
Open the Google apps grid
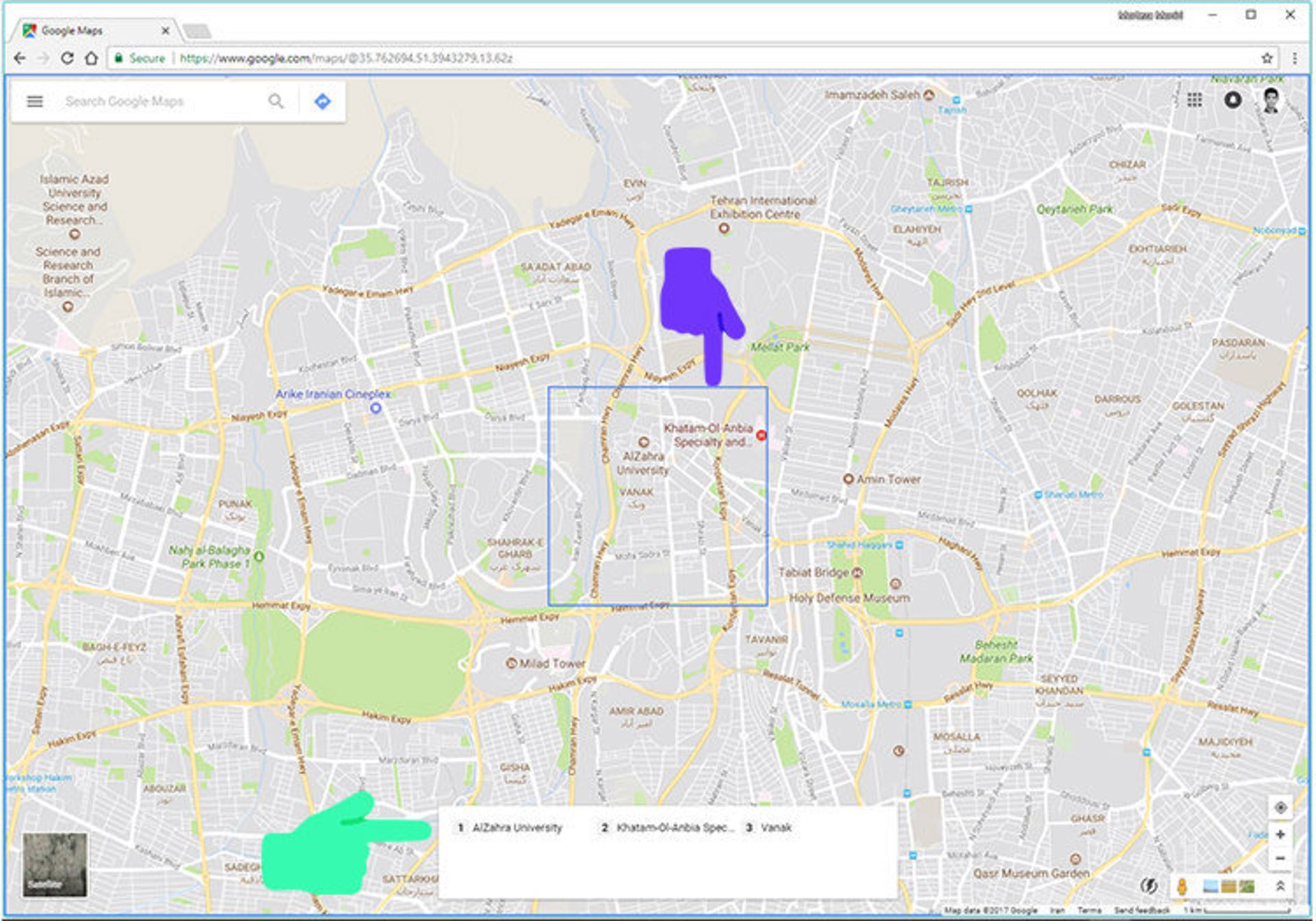point(1195,100)
